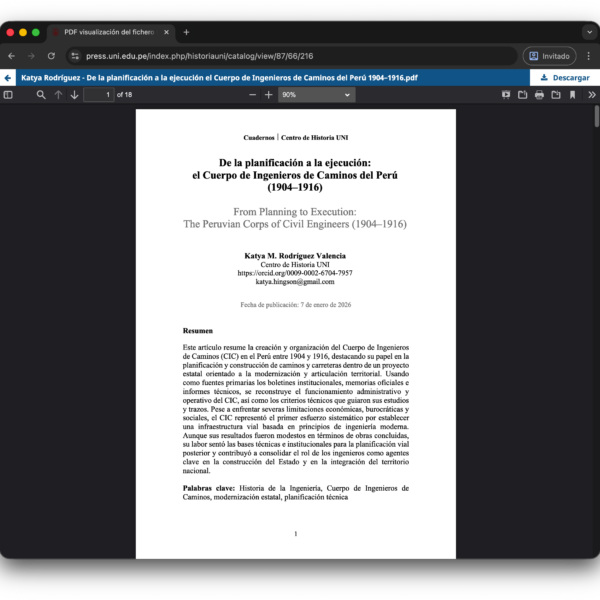Viewport: 600px width, 600px height.
Task: Print the PDF document
Action: tap(539, 95)
